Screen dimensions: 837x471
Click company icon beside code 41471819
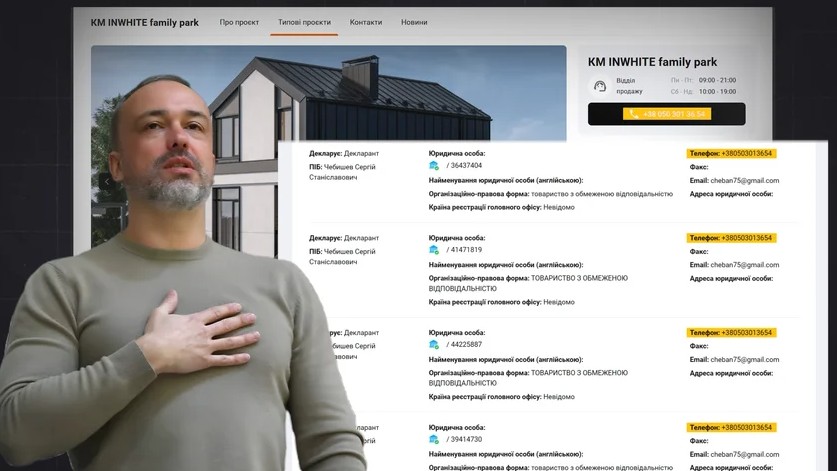[434, 250]
